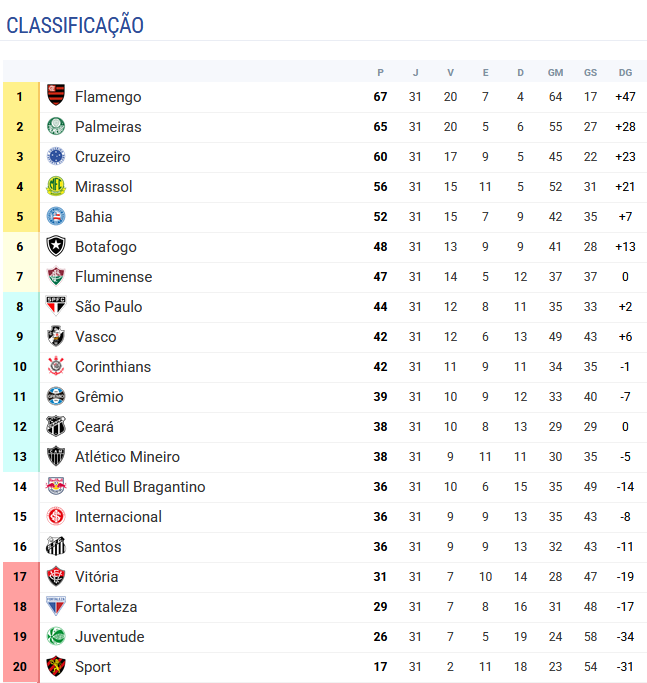Click the Flamengo club crest
Image resolution: width=647 pixels, height=683 pixels.
[56, 97]
